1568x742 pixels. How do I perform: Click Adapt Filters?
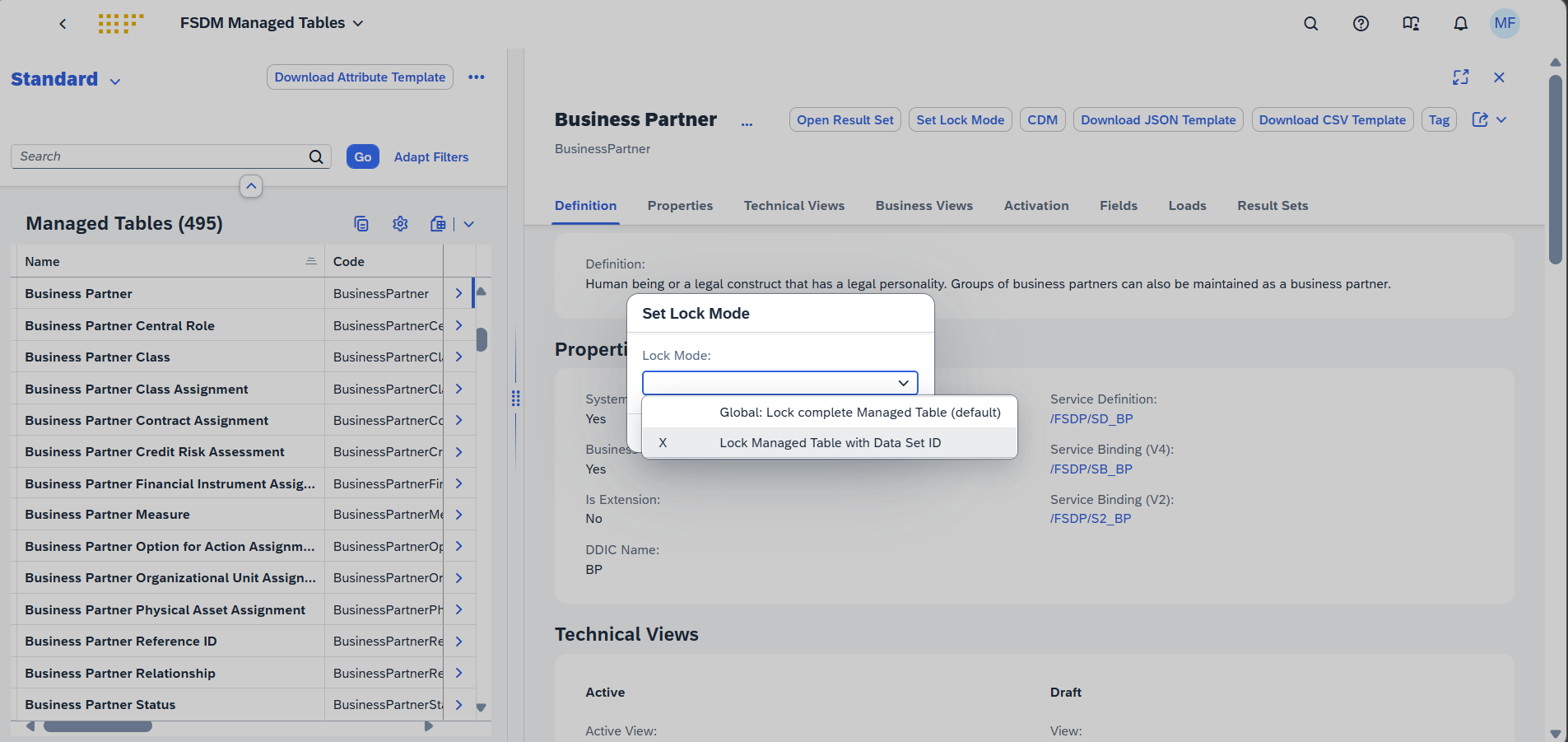[x=431, y=156]
